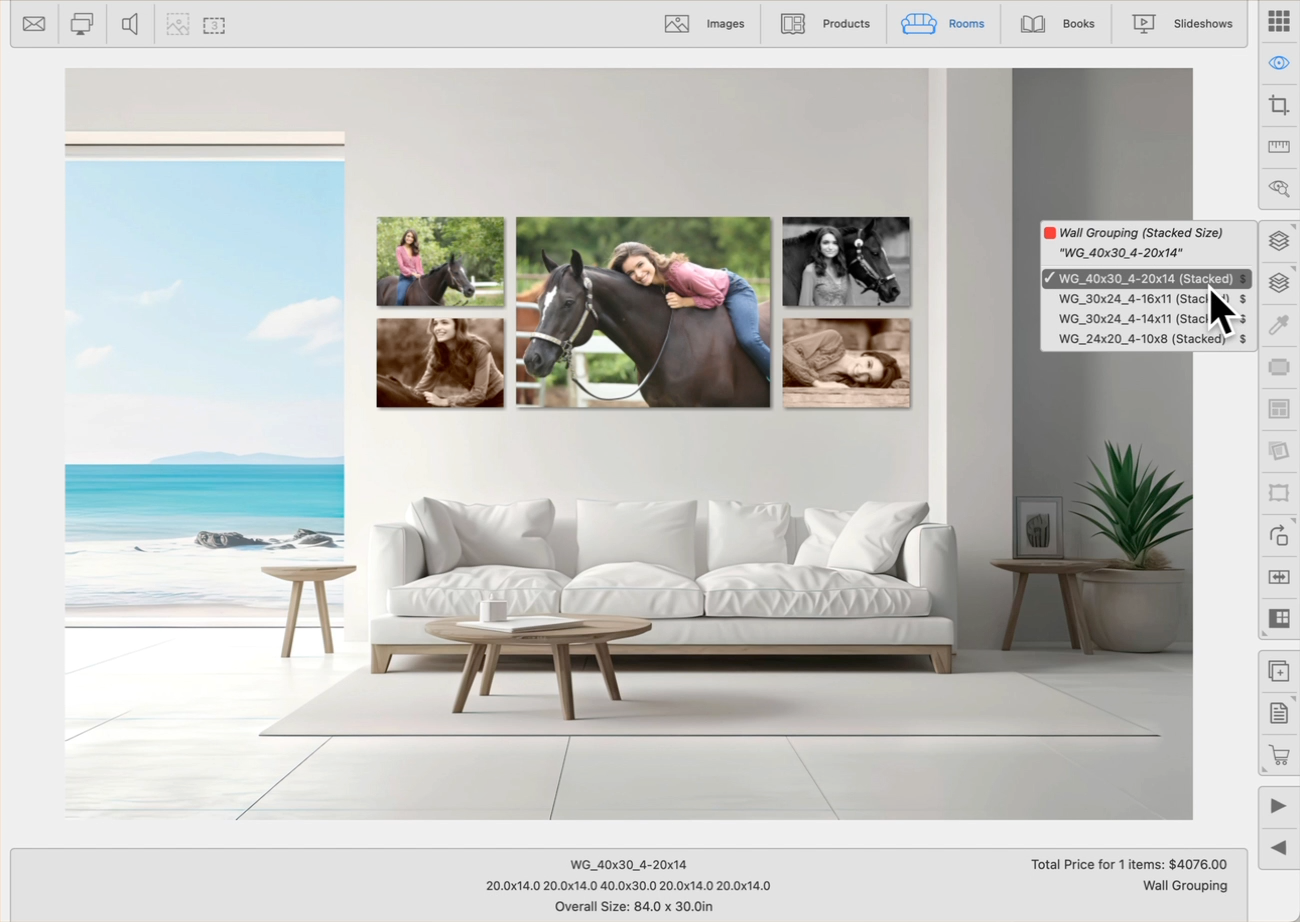Click the rotate object icon
This screenshot has width=1300, height=922.
pos(1278,535)
